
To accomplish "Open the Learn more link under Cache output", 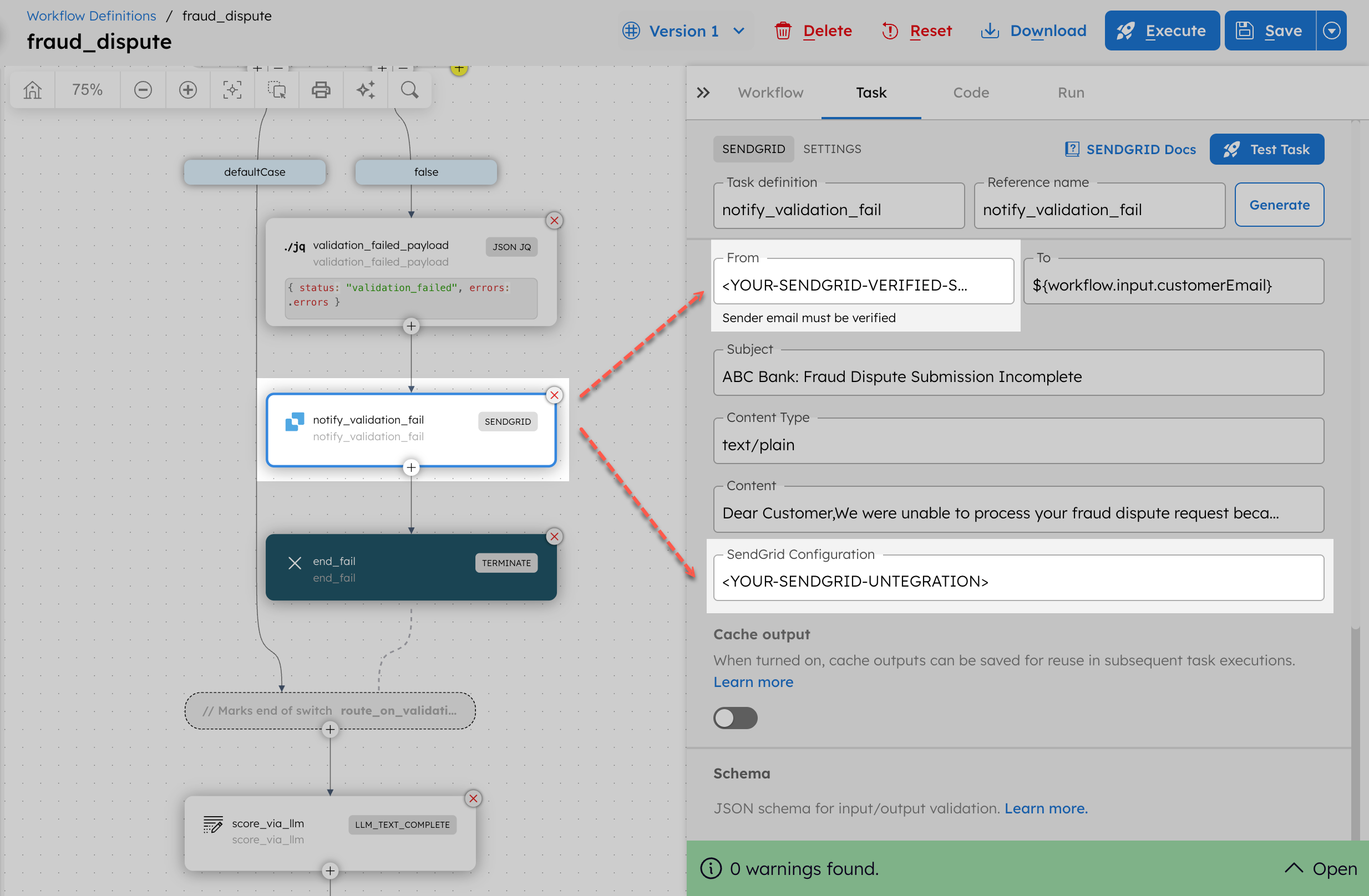I will click(x=753, y=681).
